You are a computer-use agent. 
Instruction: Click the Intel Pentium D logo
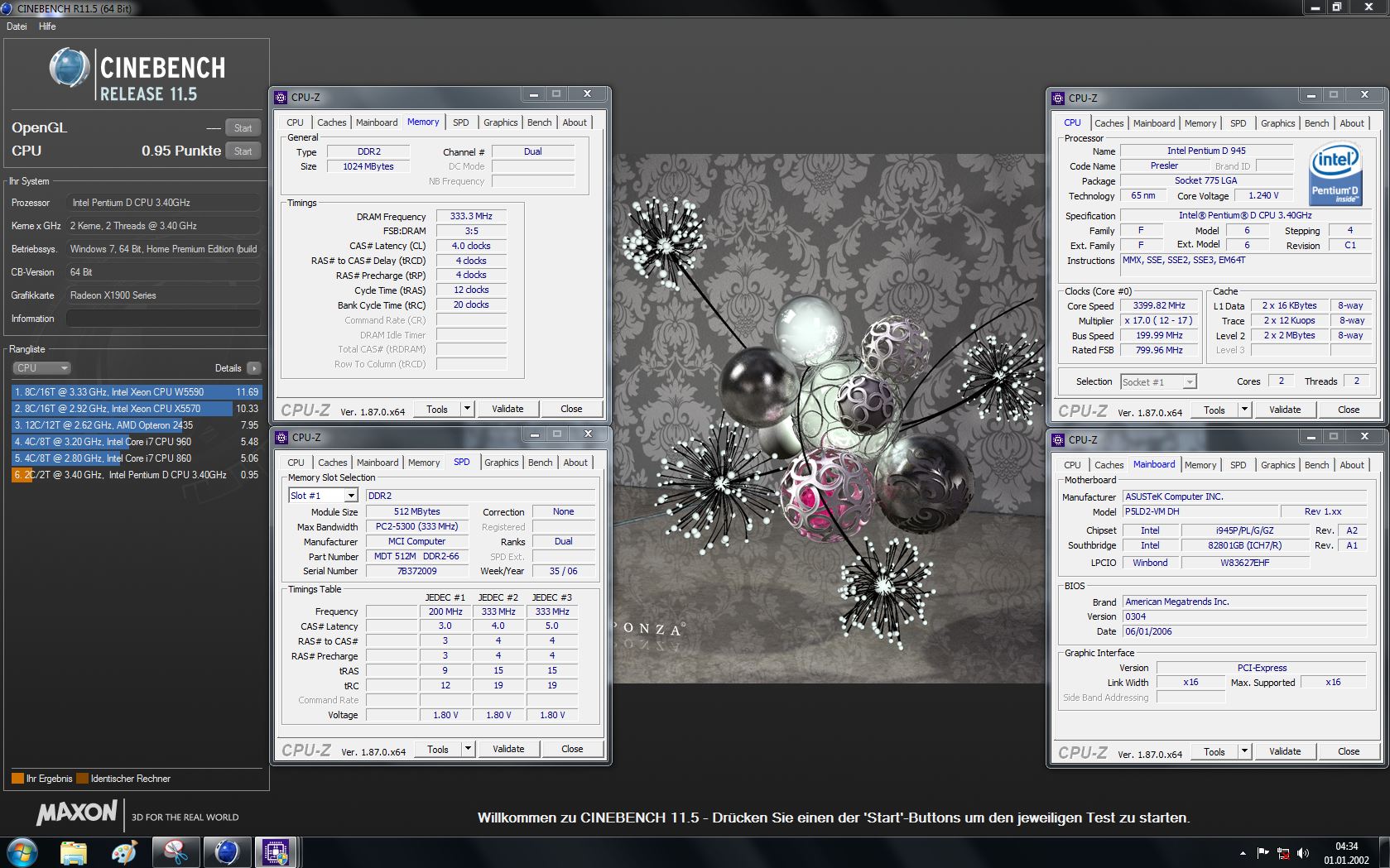pos(1335,175)
